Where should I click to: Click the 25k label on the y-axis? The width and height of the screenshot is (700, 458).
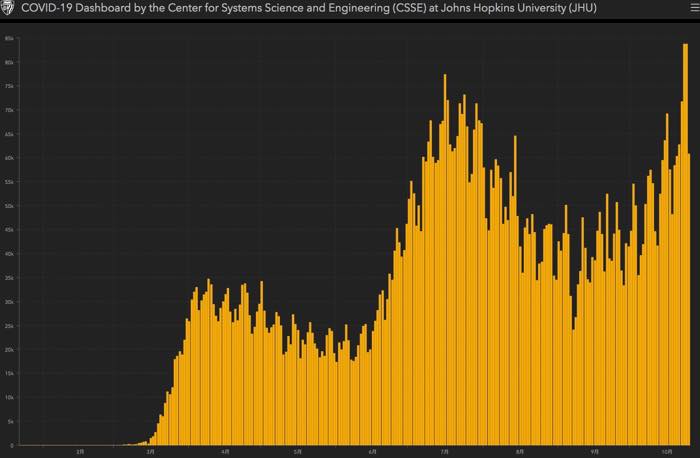(x=9, y=326)
